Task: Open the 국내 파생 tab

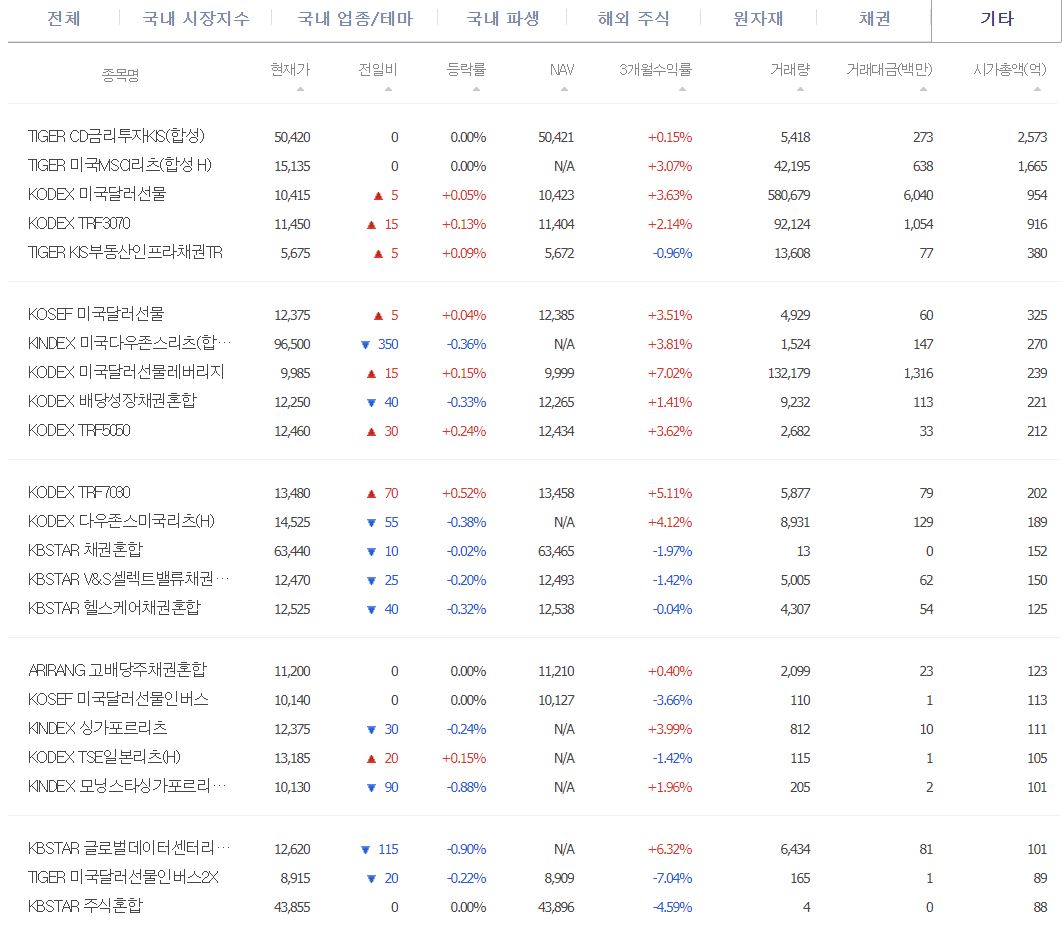Action: (x=503, y=18)
